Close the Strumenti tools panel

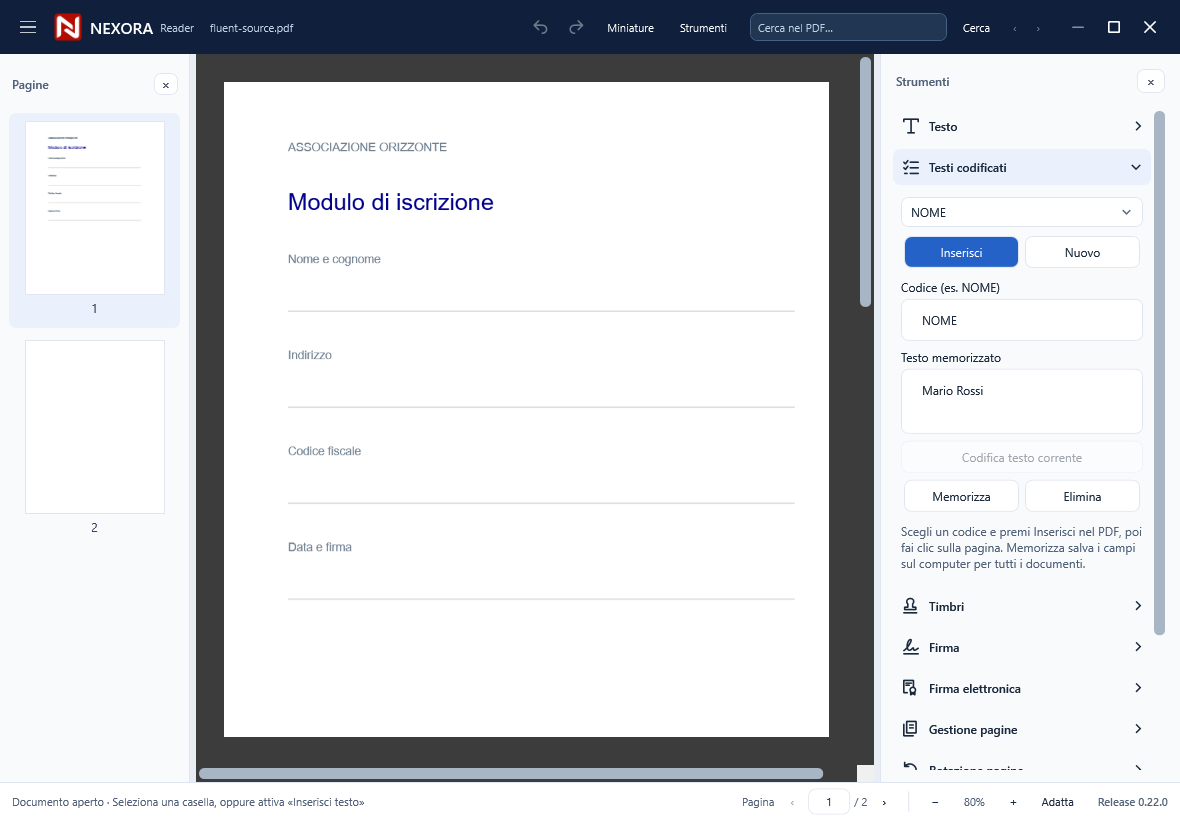1150,82
